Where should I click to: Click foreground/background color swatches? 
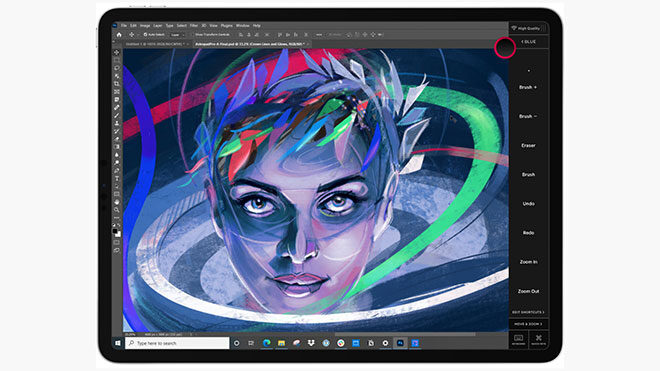(x=117, y=232)
